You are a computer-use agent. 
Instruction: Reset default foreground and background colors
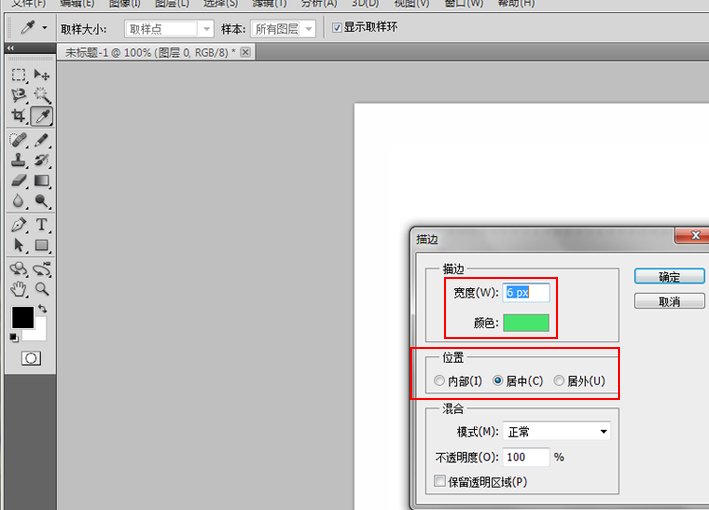(14, 337)
